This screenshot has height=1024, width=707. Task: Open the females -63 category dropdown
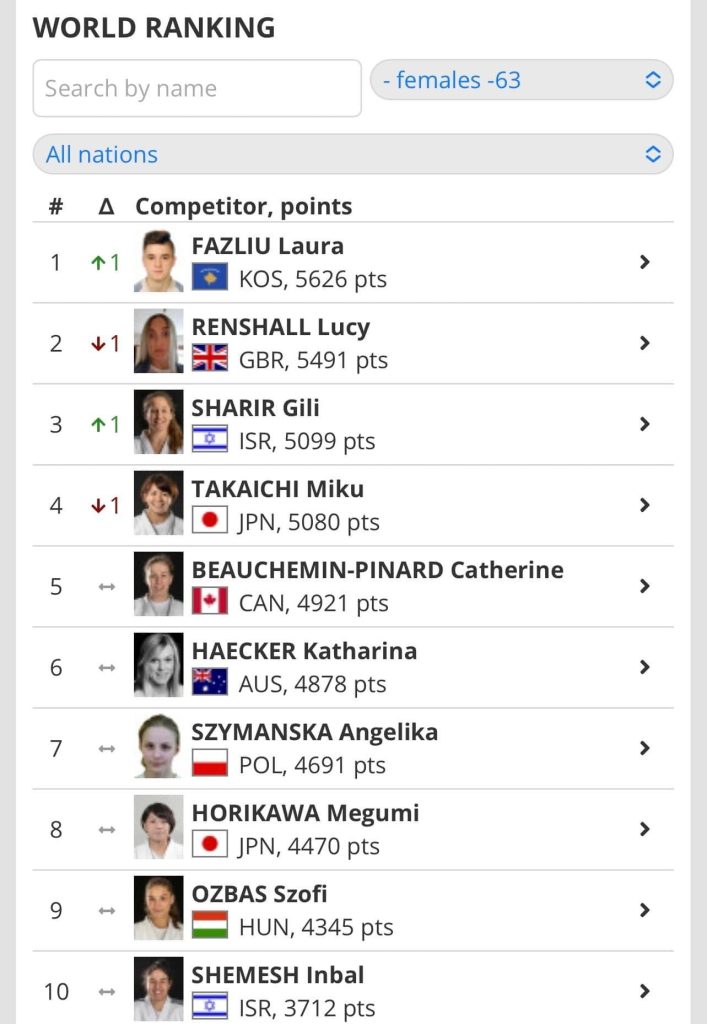pyautogui.click(x=522, y=80)
